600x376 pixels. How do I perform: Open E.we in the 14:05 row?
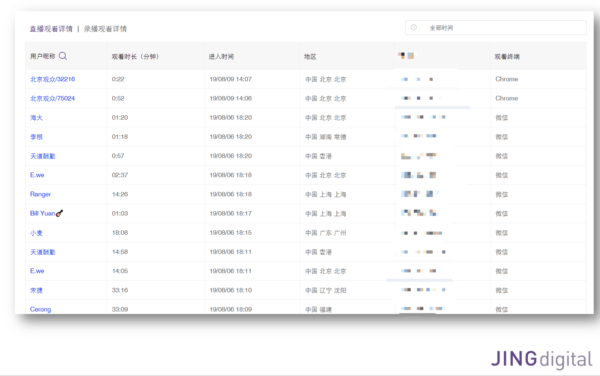pyautogui.click(x=37, y=271)
